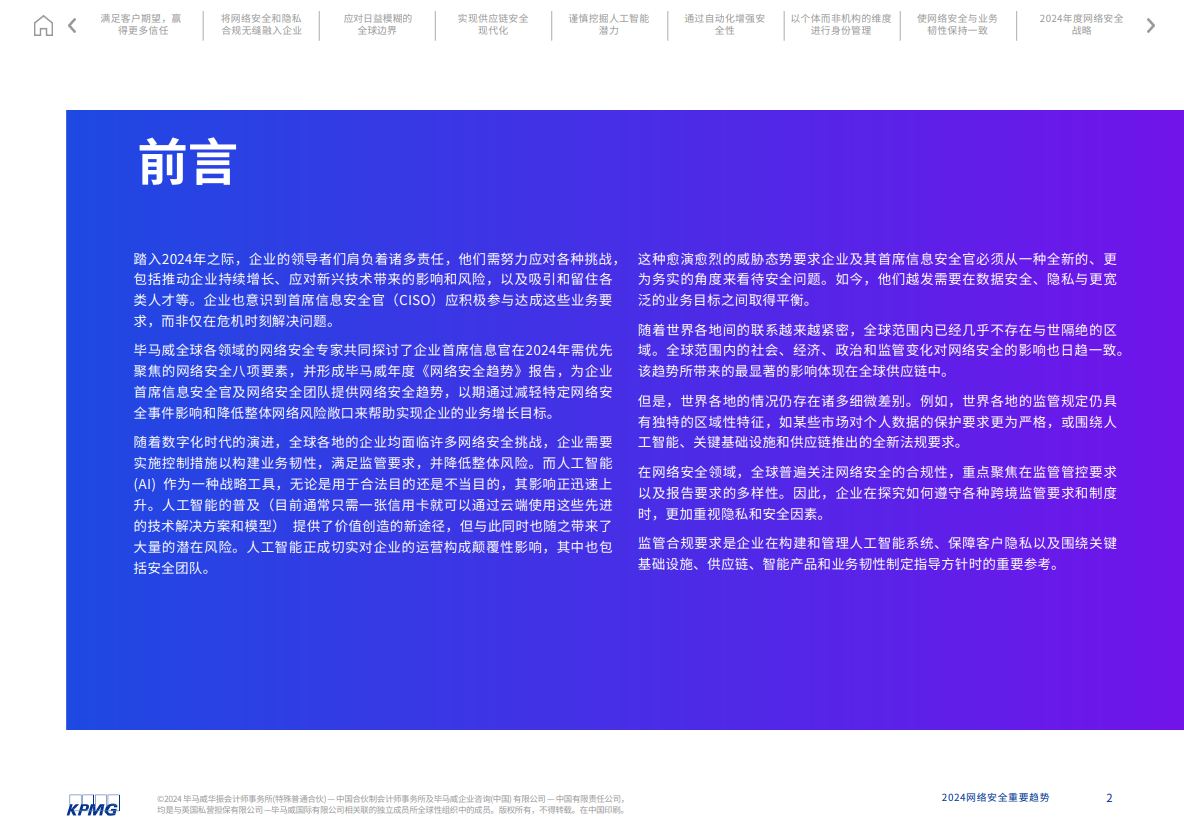Switch to 应对日益模糊的全球边界
This screenshot has width=1184, height=837.
pyautogui.click(x=377, y=24)
